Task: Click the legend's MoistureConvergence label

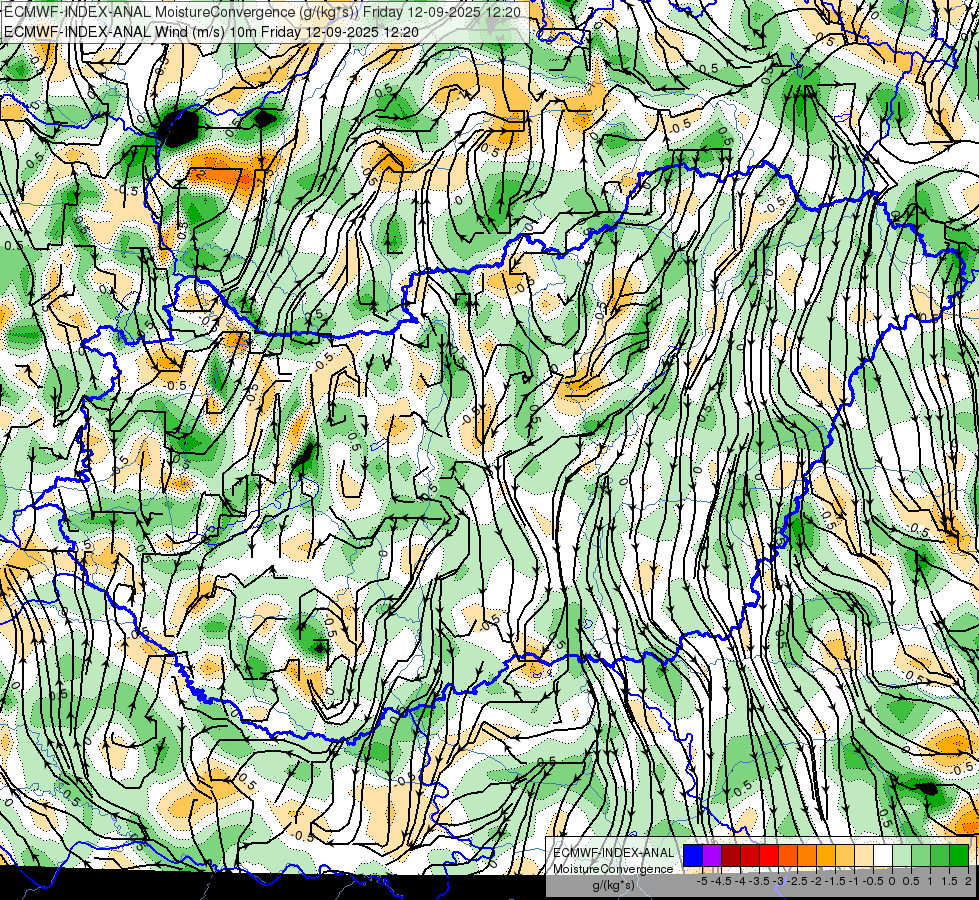Action: click(x=613, y=869)
